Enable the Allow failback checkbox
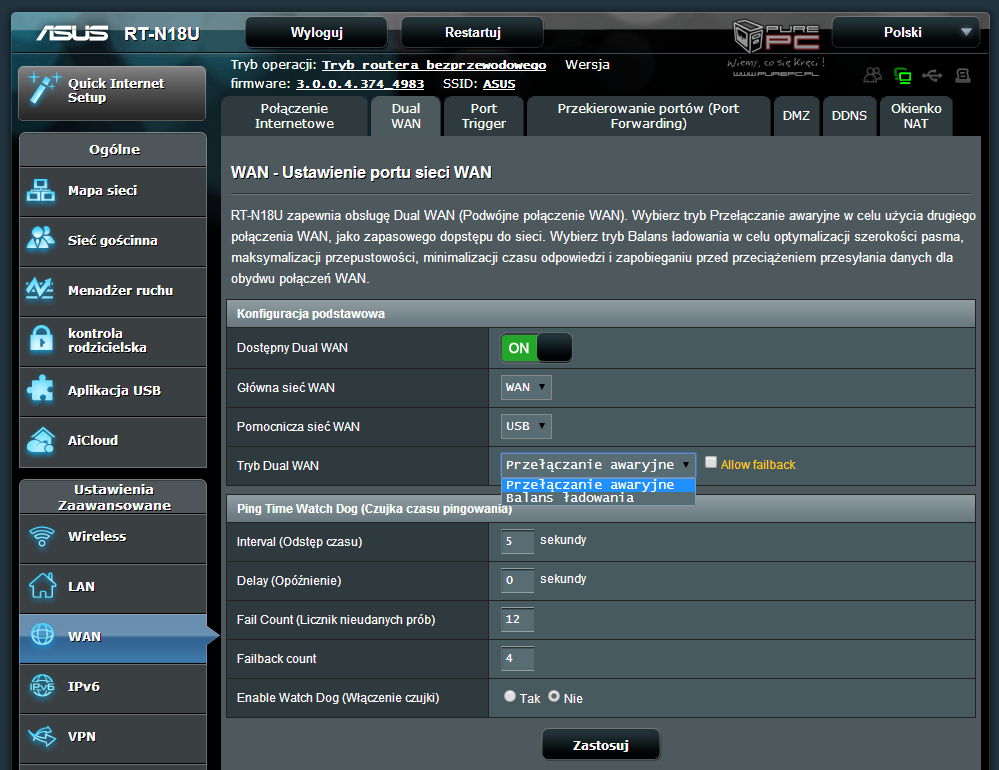This screenshot has height=770, width=999. [711, 462]
